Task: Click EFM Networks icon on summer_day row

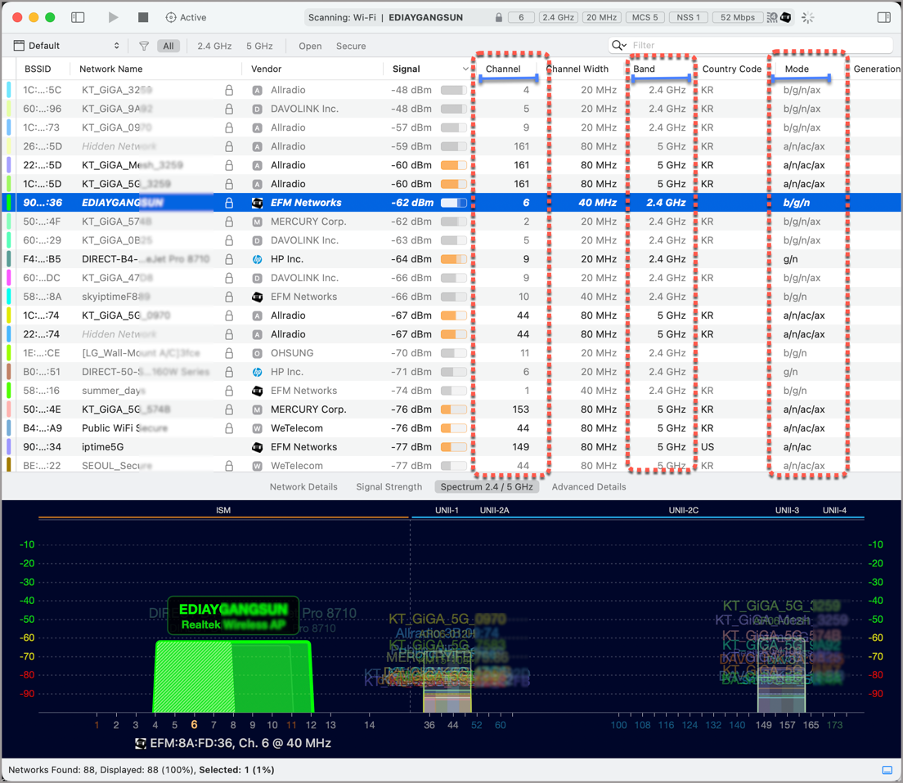Action: pos(258,391)
